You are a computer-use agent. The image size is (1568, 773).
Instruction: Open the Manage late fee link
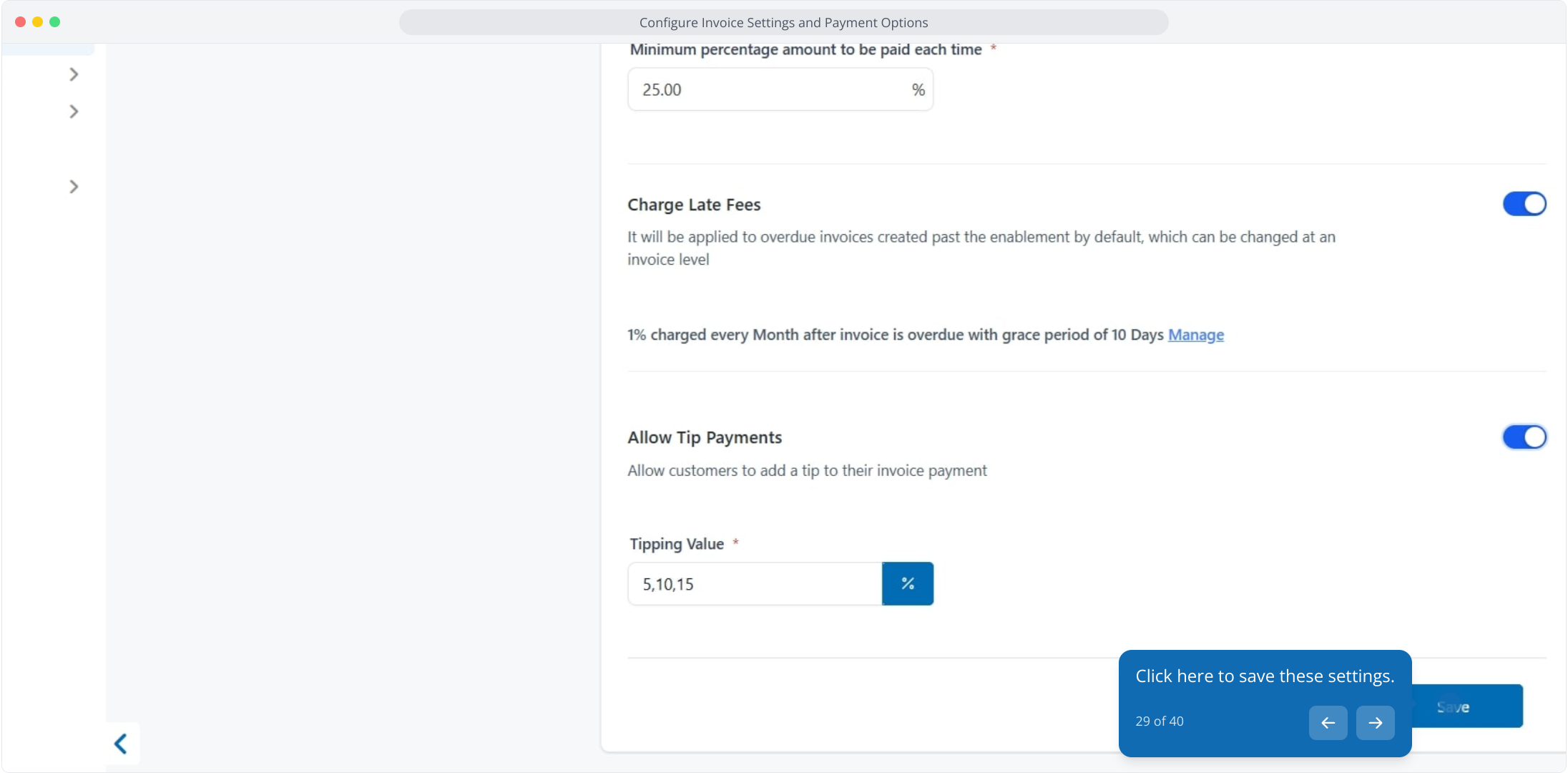tap(1195, 335)
